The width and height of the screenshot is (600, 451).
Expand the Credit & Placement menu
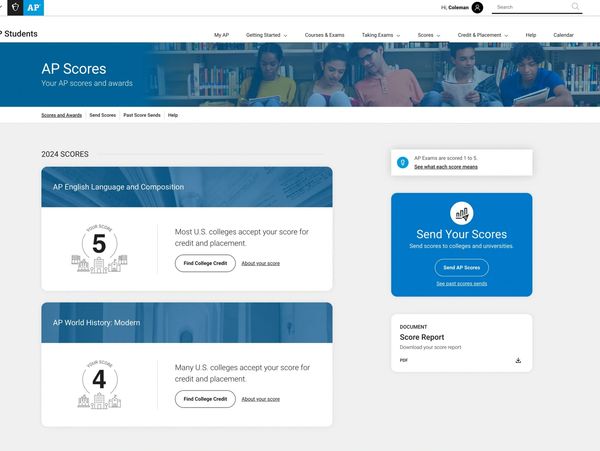[x=483, y=35]
